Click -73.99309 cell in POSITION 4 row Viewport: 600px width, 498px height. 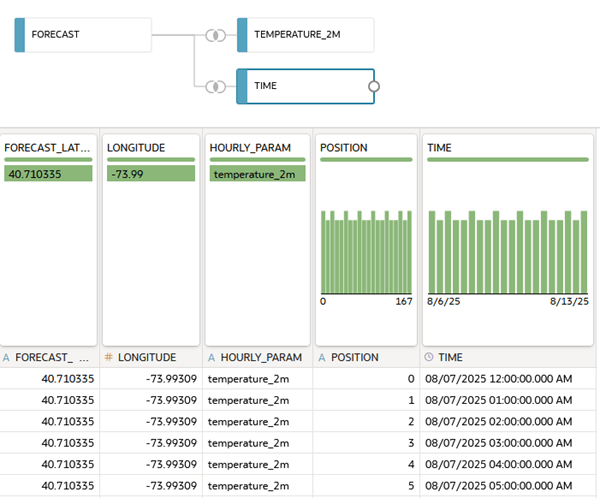coord(151,464)
